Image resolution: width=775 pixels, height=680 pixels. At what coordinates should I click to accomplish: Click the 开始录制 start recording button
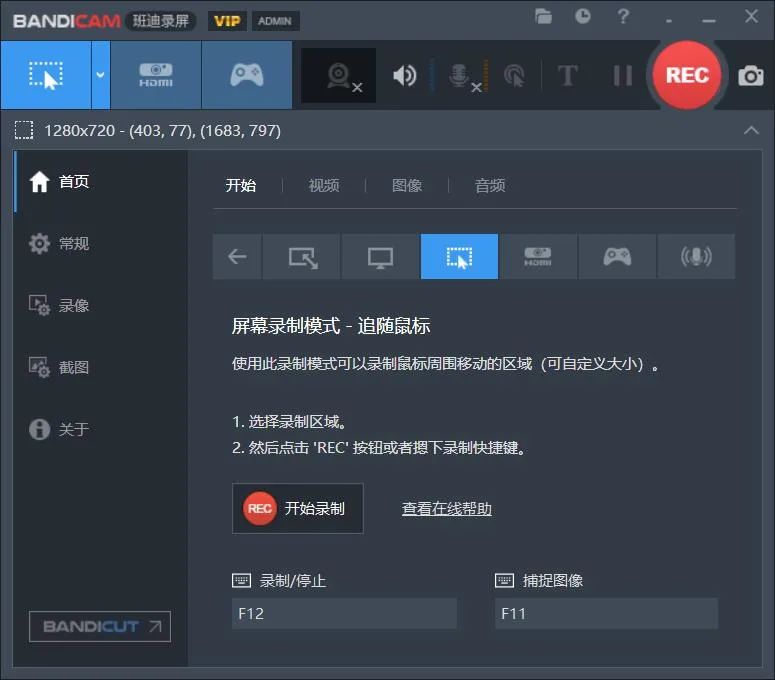[x=298, y=509]
